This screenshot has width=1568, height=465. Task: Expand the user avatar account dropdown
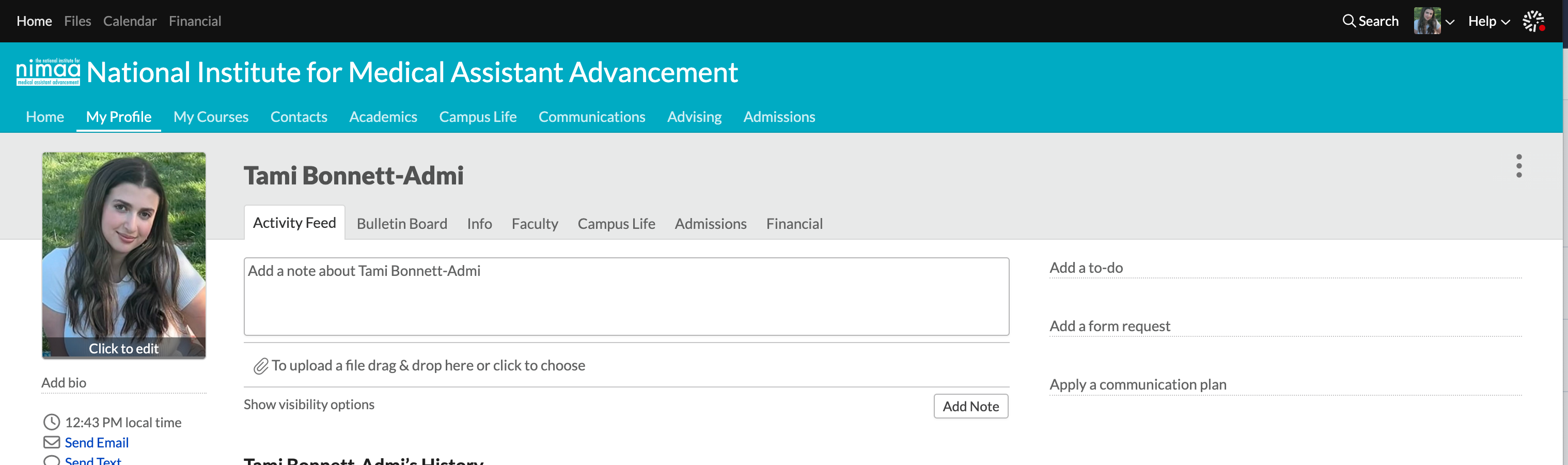(1434, 21)
